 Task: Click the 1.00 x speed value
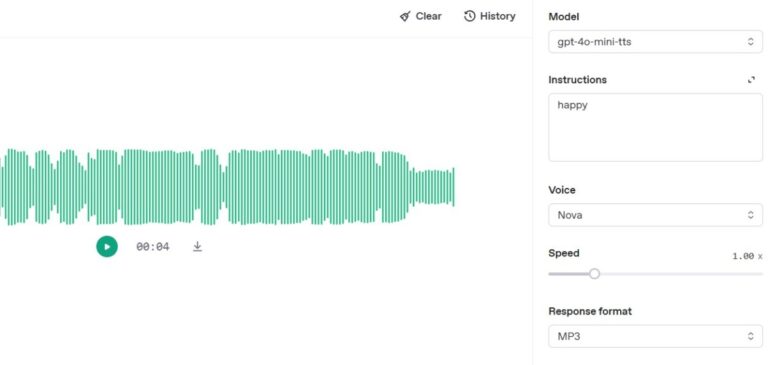(747, 256)
